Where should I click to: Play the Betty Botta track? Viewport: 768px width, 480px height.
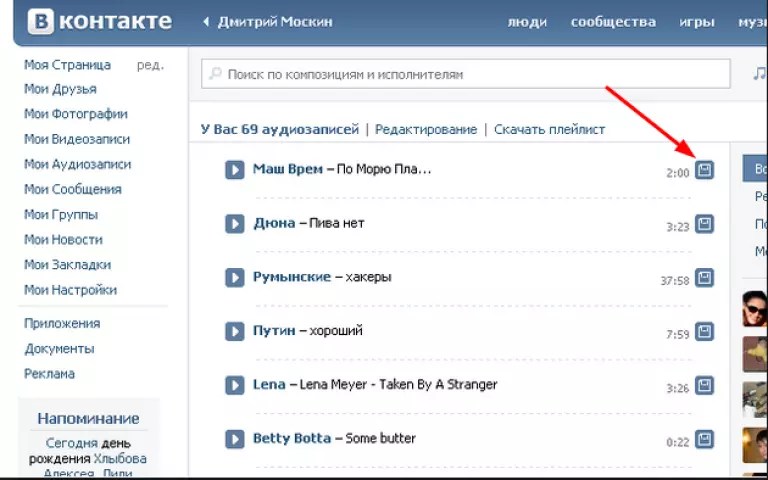click(x=235, y=439)
